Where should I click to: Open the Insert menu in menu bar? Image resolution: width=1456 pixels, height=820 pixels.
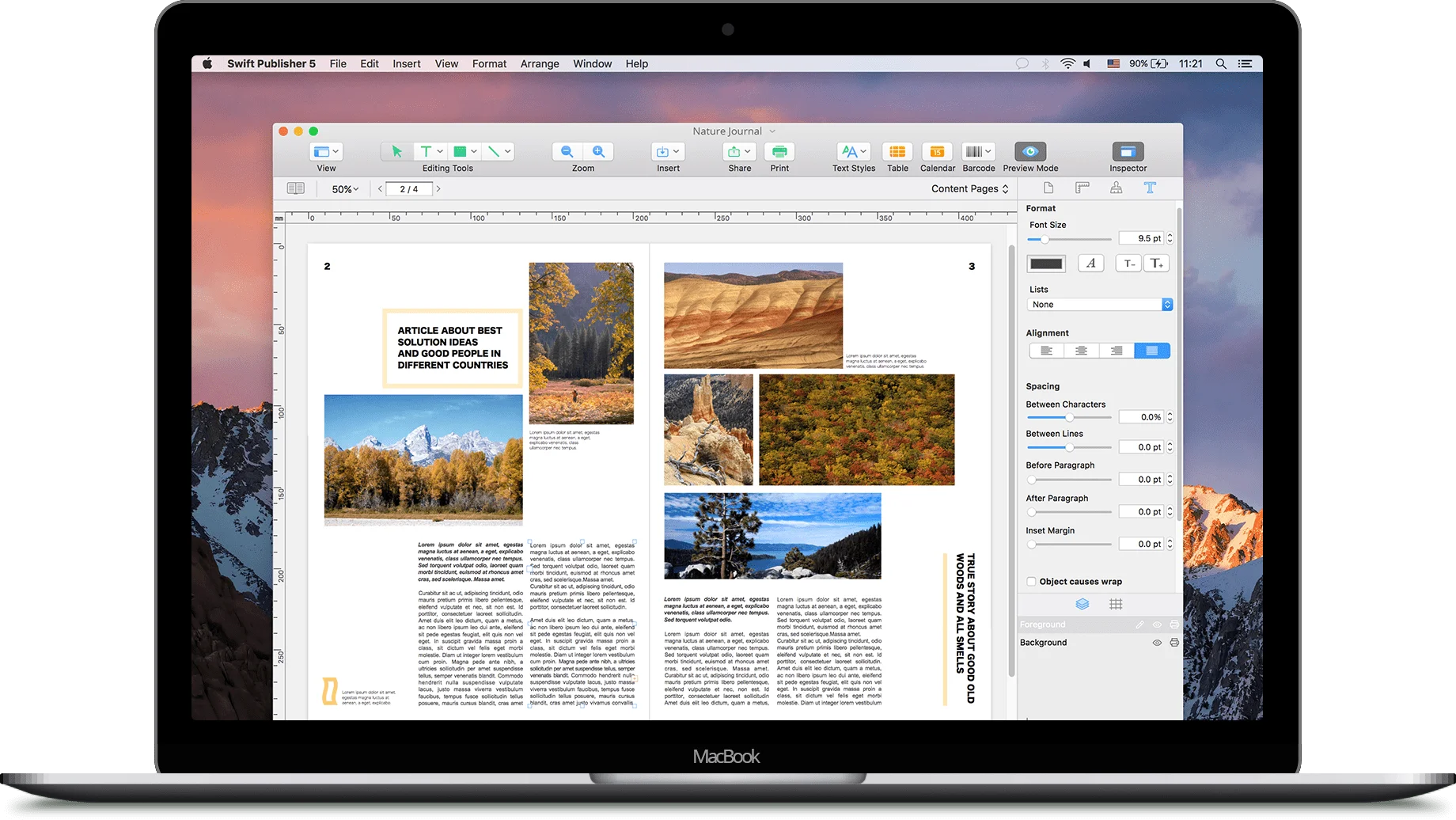407,64
